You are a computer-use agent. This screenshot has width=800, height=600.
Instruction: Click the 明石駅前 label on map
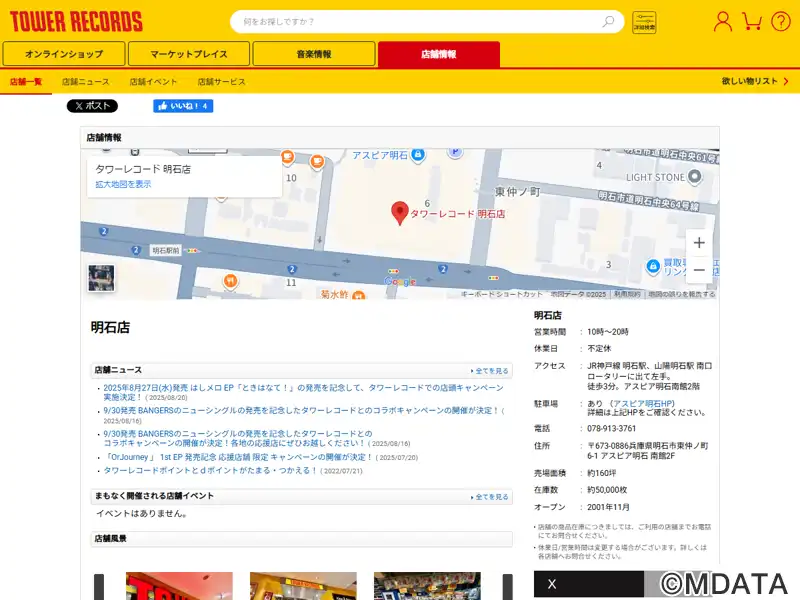coord(166,251)
